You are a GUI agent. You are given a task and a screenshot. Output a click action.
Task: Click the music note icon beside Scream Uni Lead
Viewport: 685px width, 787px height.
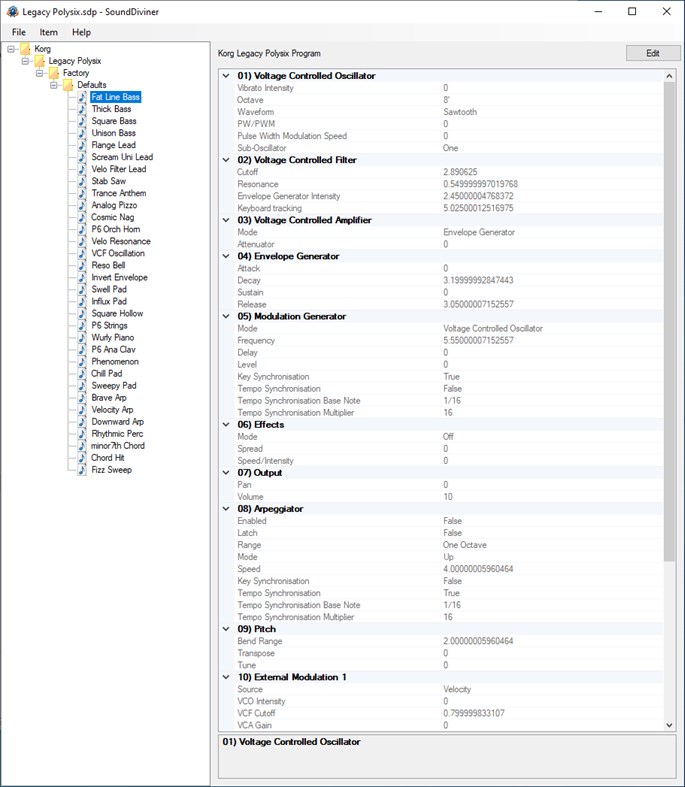point(82,157)
